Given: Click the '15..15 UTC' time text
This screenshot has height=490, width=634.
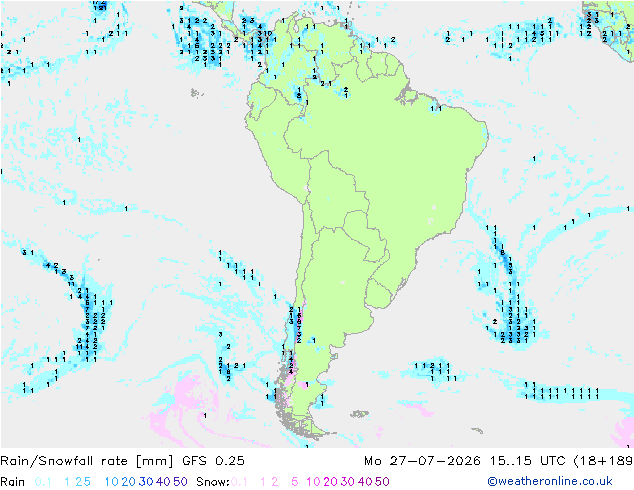Looking at the screenshot, I should point(528,461).
